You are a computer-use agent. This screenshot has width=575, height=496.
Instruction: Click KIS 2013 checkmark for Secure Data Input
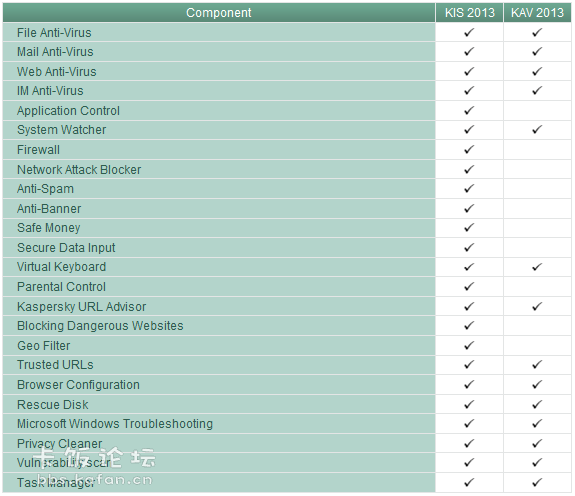pos(469,247)
